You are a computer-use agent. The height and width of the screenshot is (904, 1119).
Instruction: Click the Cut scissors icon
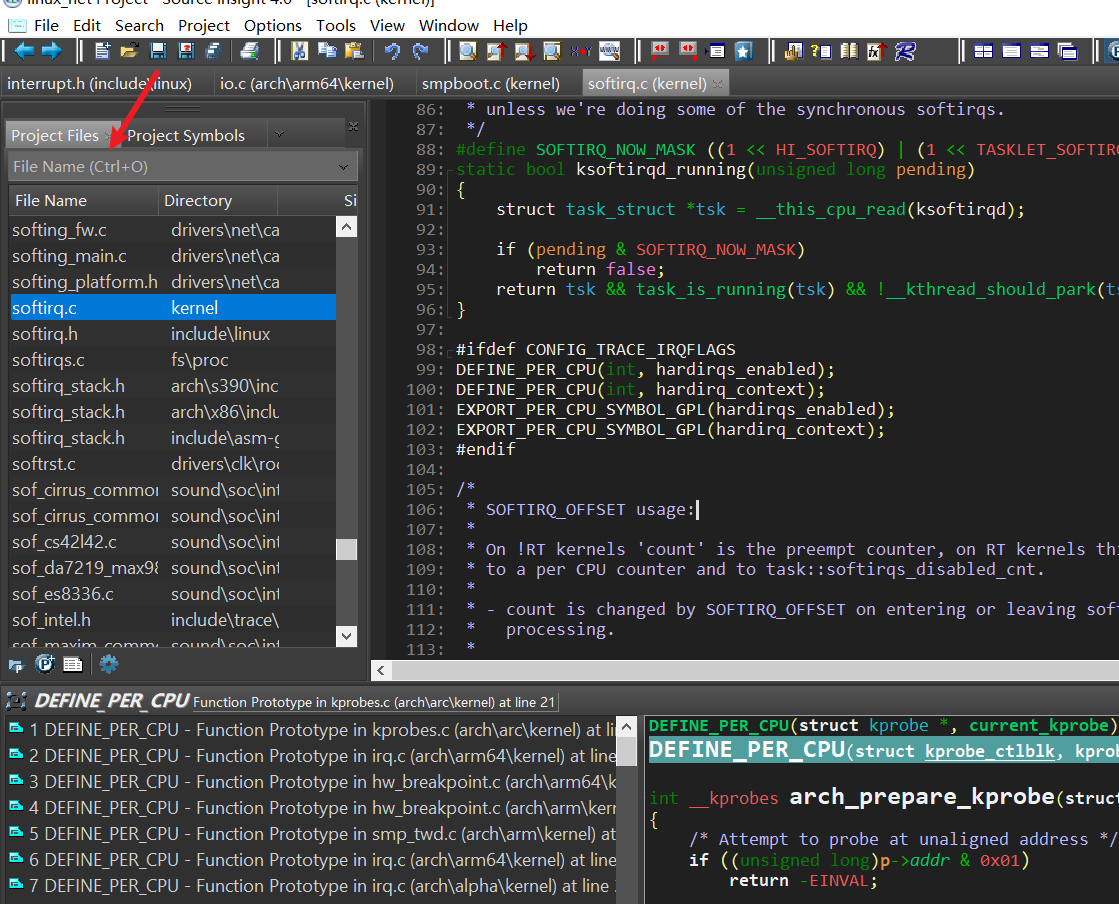pos(299,51)
